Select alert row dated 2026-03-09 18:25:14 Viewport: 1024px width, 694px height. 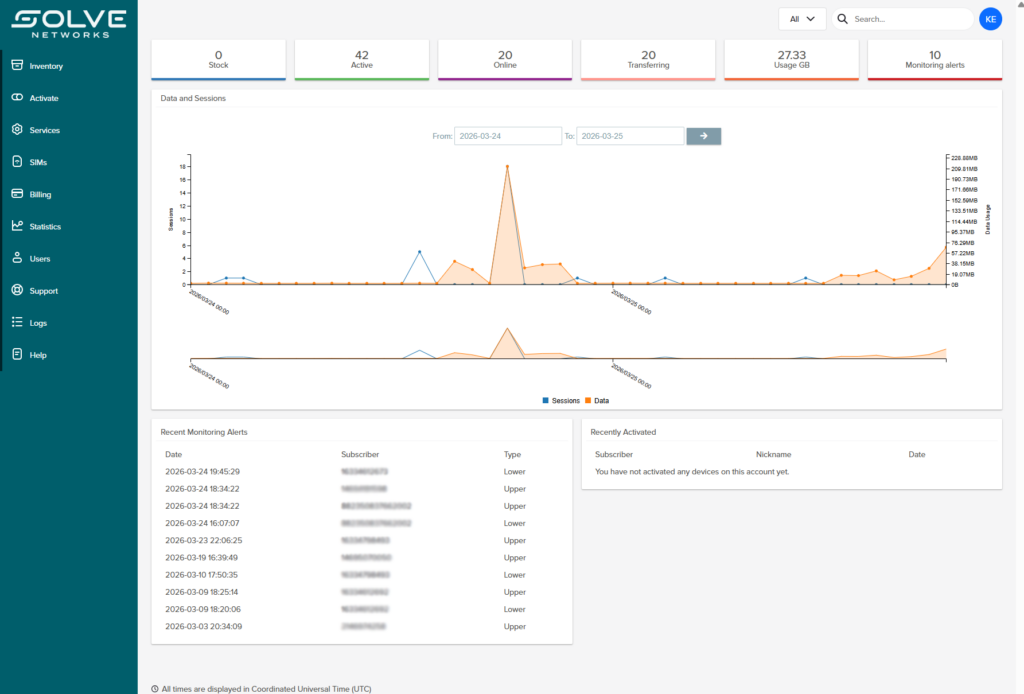[x=361, y=592]
